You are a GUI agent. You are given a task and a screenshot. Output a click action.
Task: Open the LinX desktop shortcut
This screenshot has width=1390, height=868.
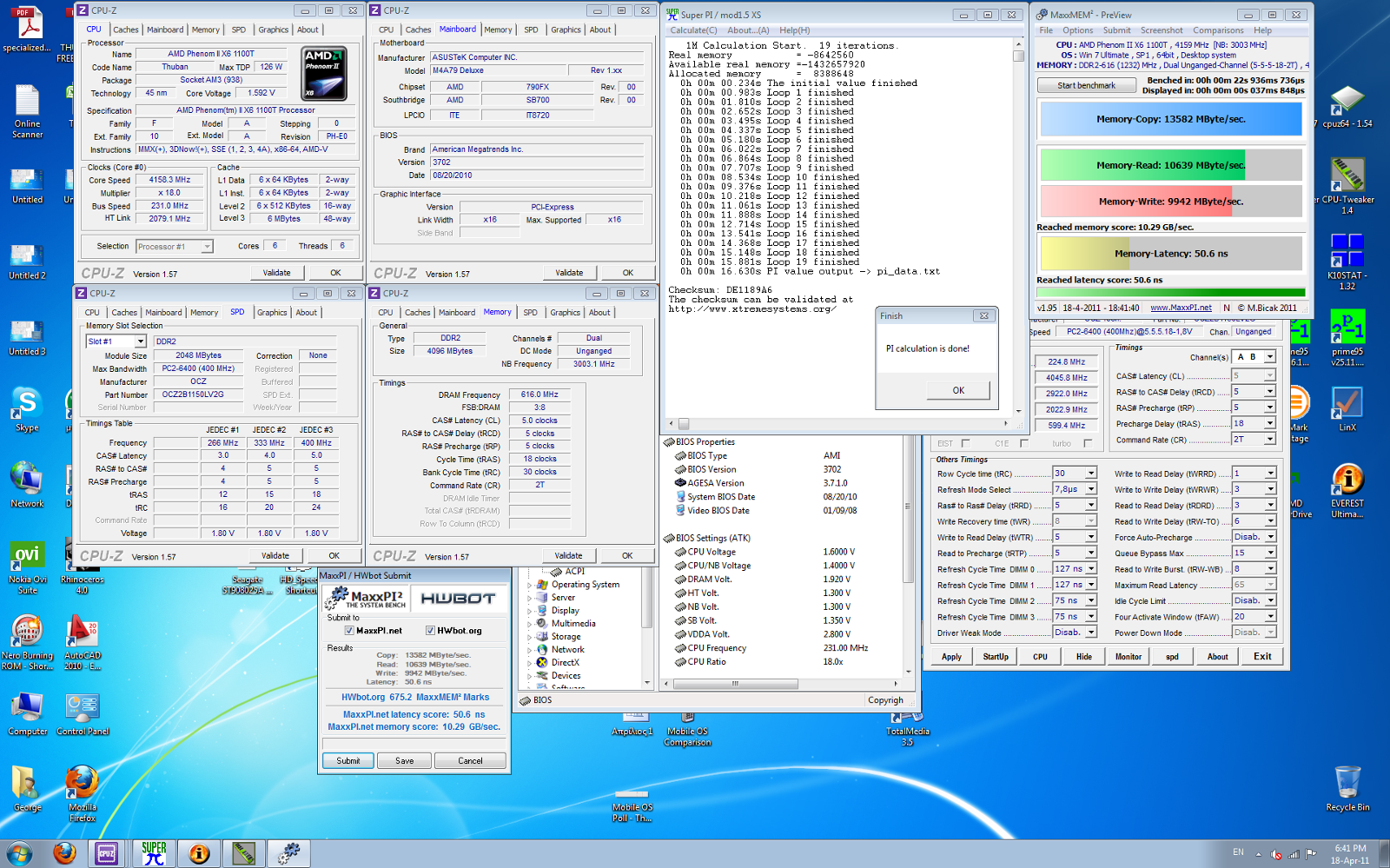click(1347, 409)
